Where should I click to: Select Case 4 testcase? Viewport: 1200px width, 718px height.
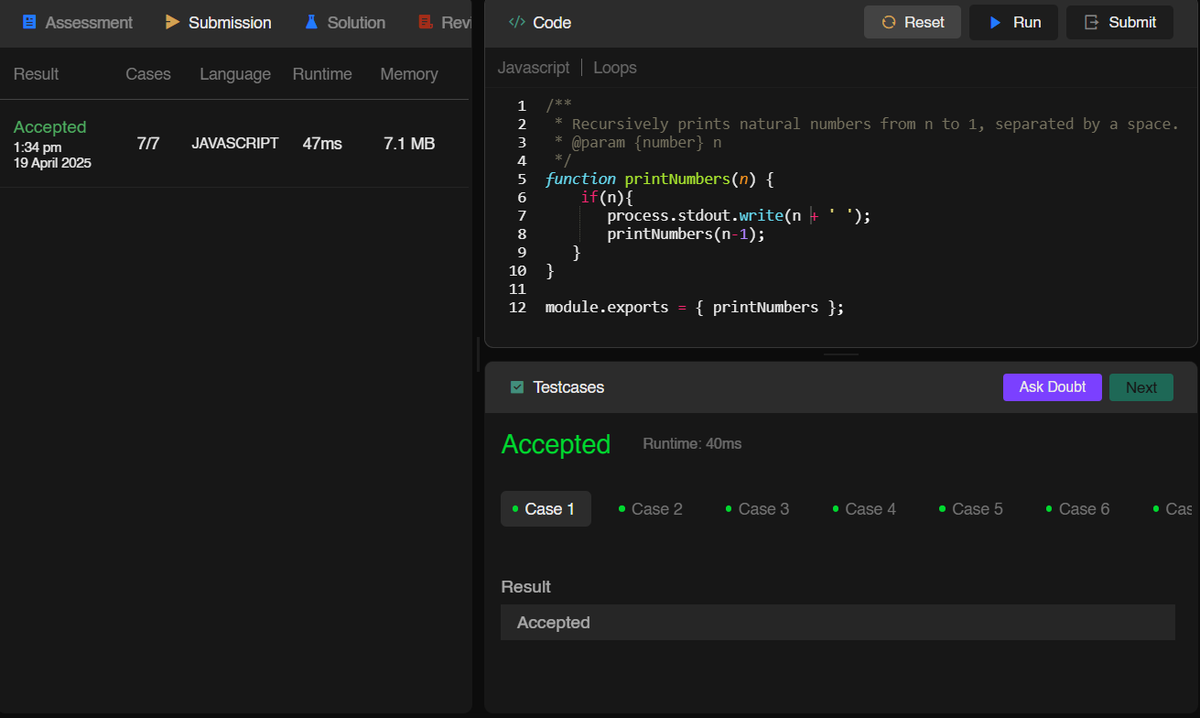[x=865, y=509]
